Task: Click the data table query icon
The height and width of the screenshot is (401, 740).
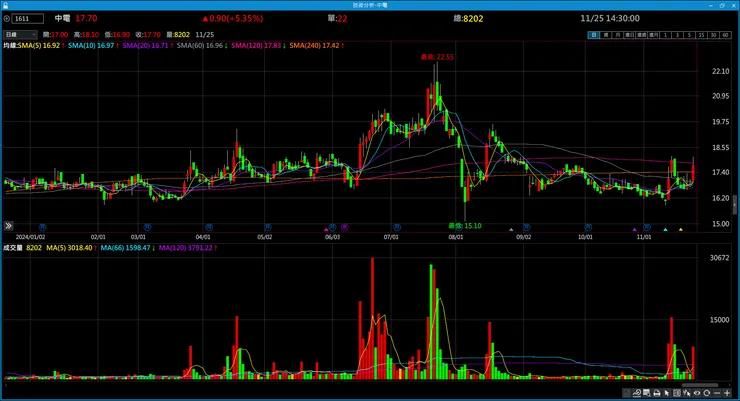Action: 647,393
